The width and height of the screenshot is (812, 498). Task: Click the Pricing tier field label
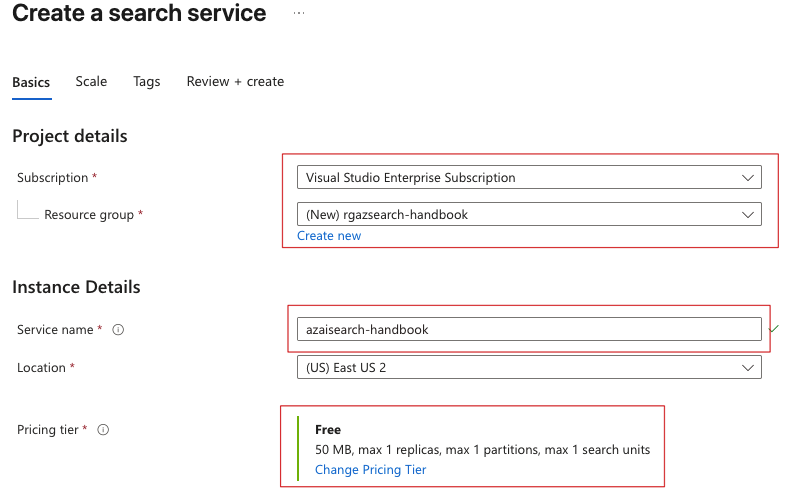[x=48, y=430]
